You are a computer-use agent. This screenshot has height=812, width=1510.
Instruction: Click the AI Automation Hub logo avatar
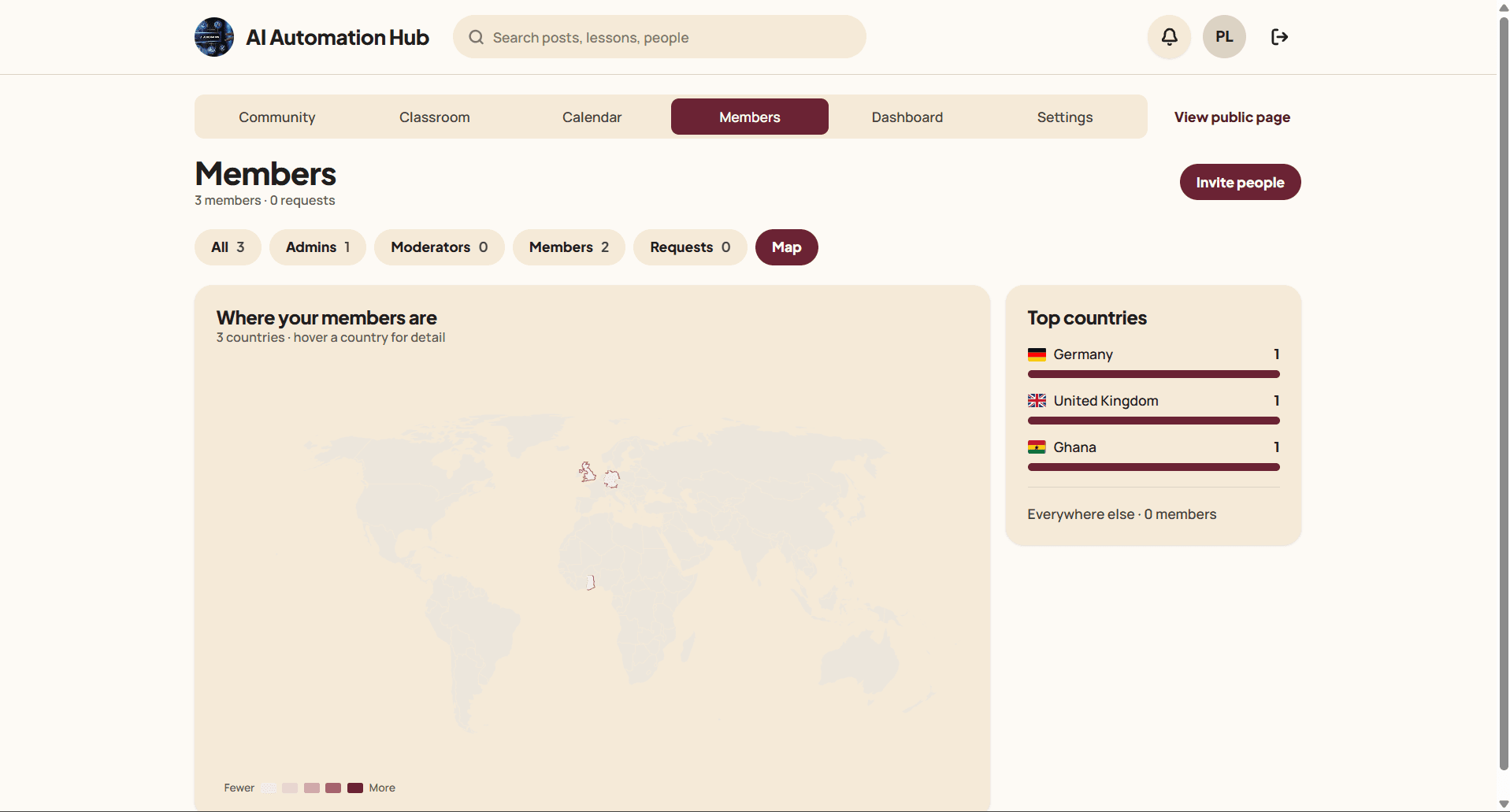coord(214,37)
